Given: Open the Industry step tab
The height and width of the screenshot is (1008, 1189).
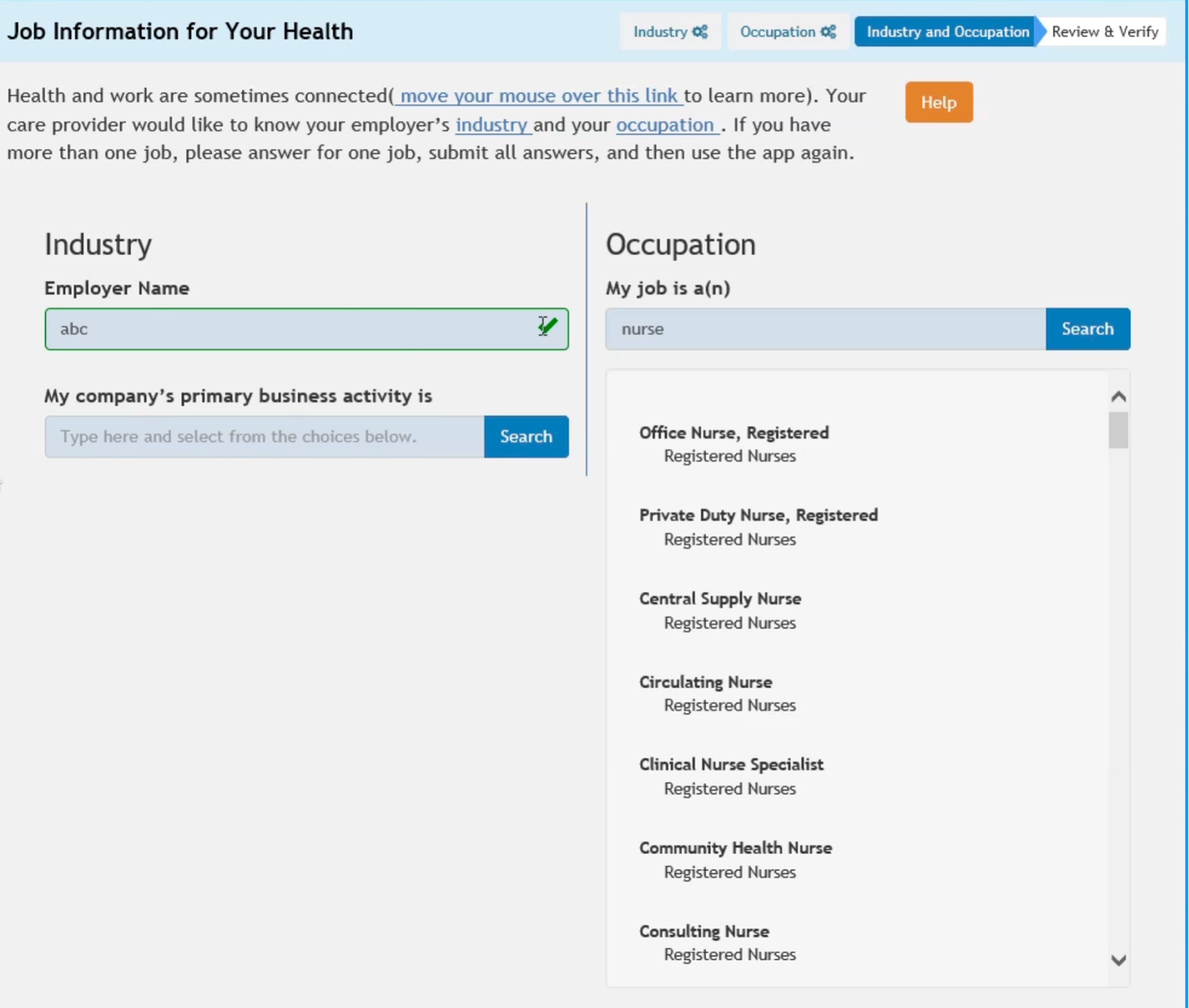Looking at the screenshot, I should point(670,31).
